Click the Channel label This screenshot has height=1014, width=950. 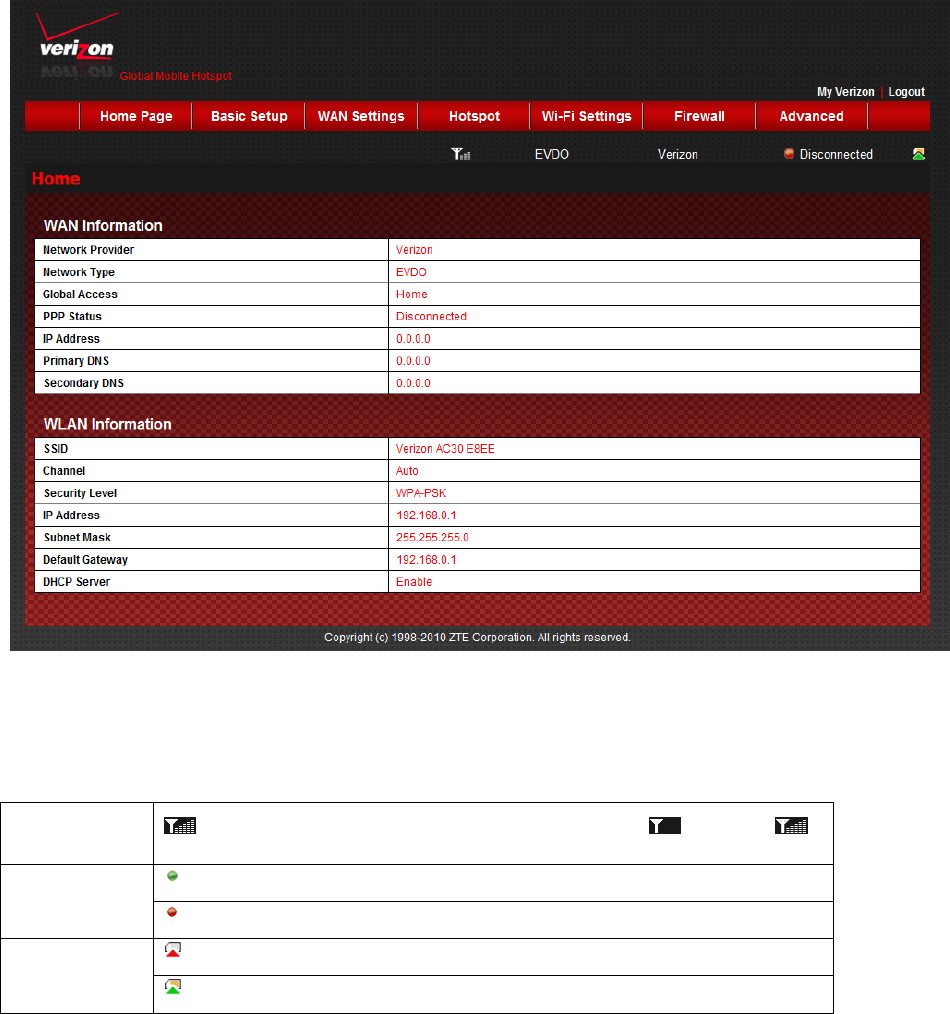point(64,471)
